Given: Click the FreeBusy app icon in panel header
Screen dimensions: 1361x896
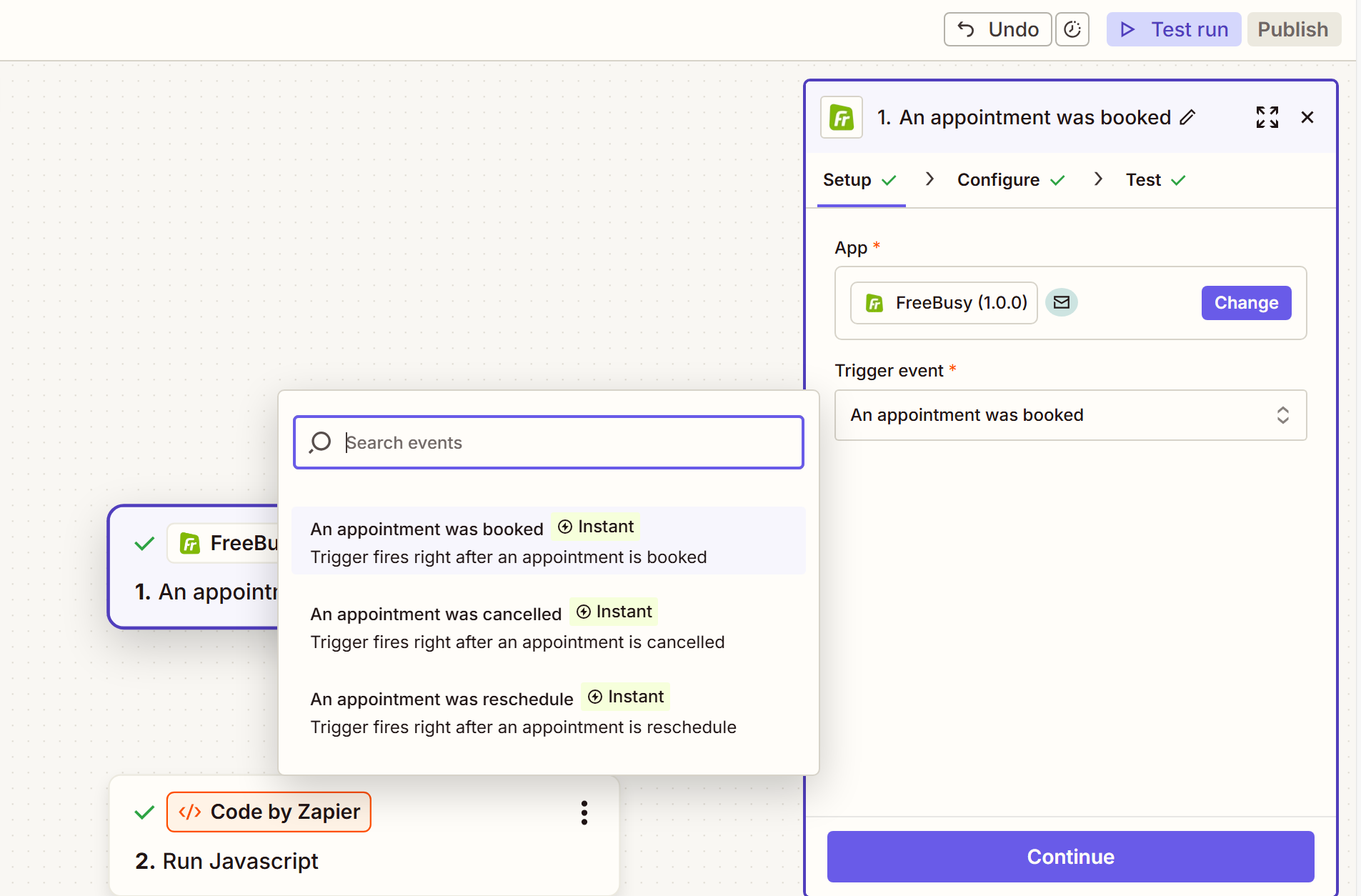Looking at the screenshot, I should 842,117.
